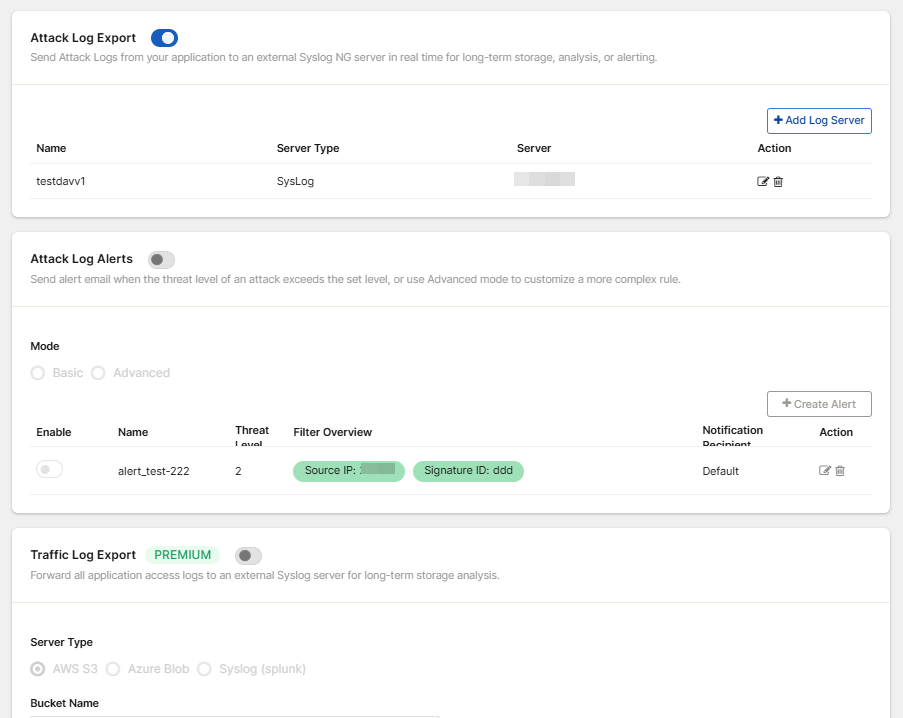This screenshot has height=718, width=903.
Task: Delete the alert_test-222 alert
Action: pyautogui.click(x=840, y=471)
